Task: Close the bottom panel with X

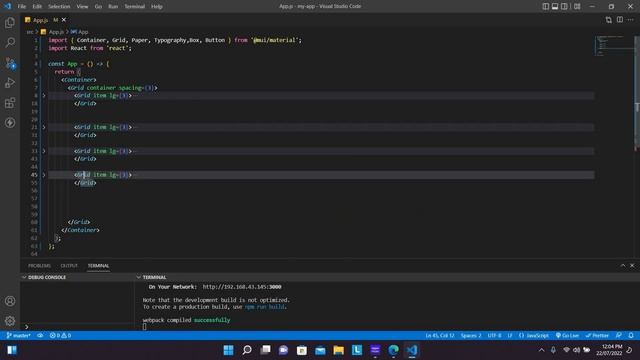Action: (632, 266)
